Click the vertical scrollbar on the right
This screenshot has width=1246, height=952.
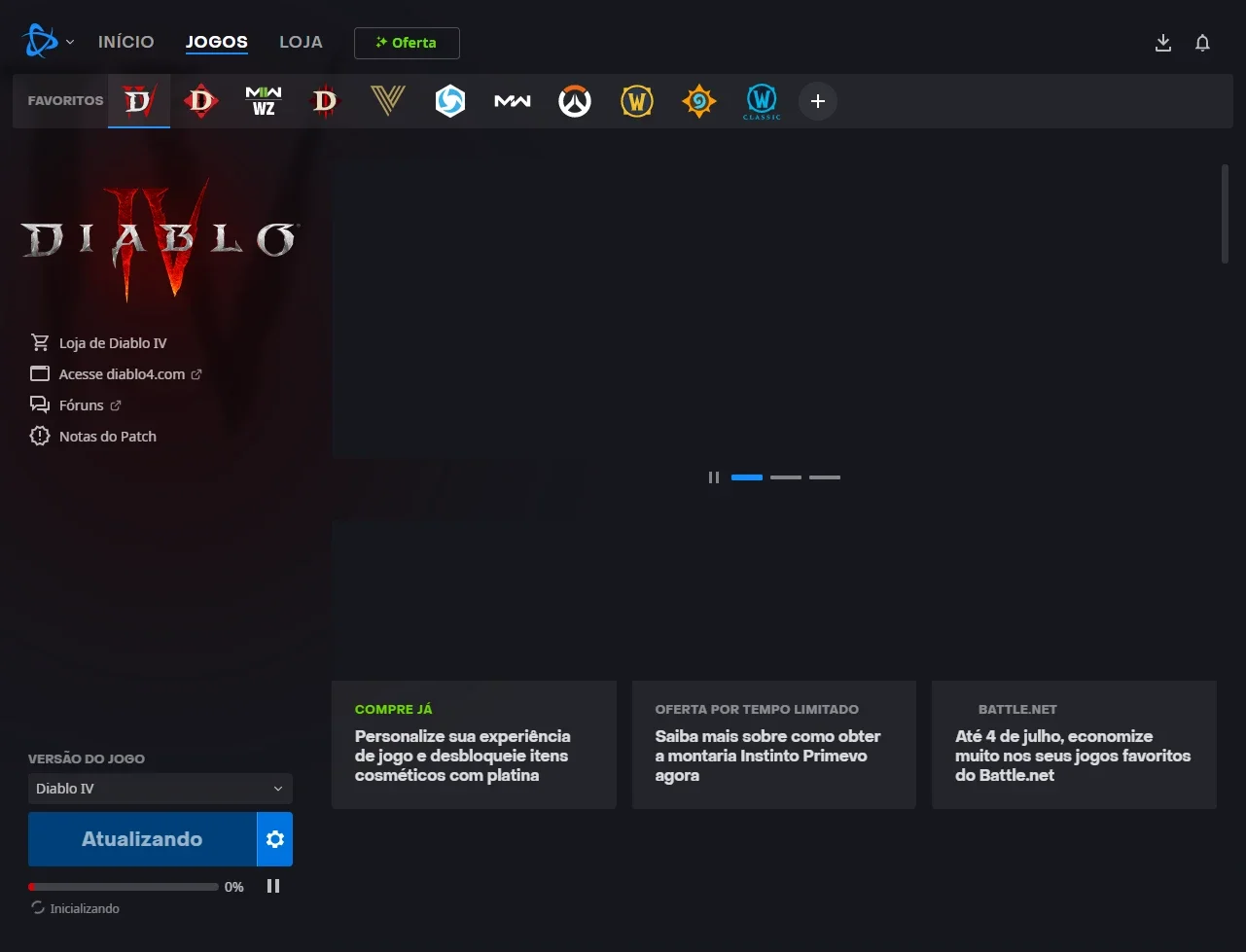tap(1225, 214)
